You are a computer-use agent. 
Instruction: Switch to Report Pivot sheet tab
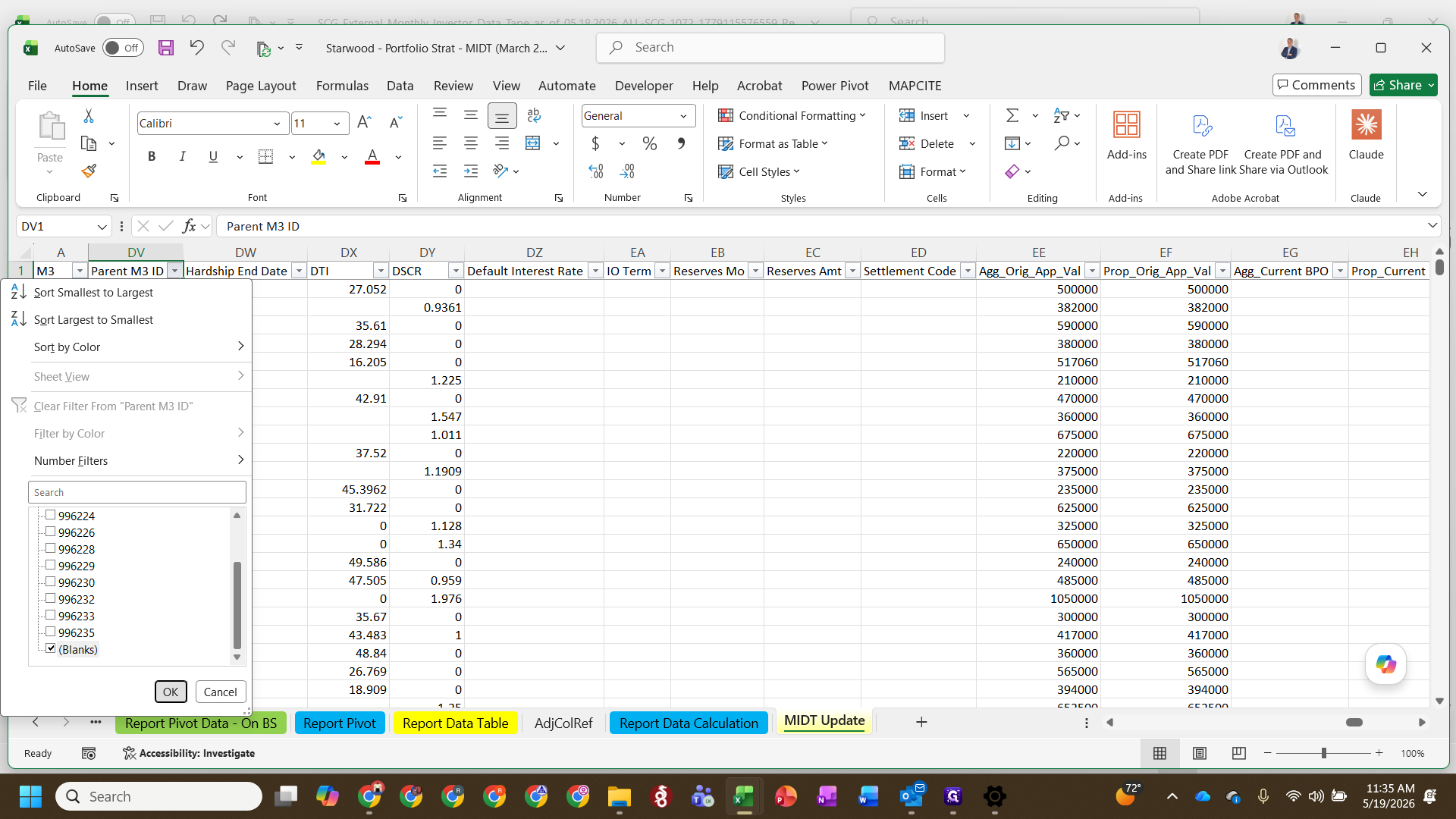(339, 723)
